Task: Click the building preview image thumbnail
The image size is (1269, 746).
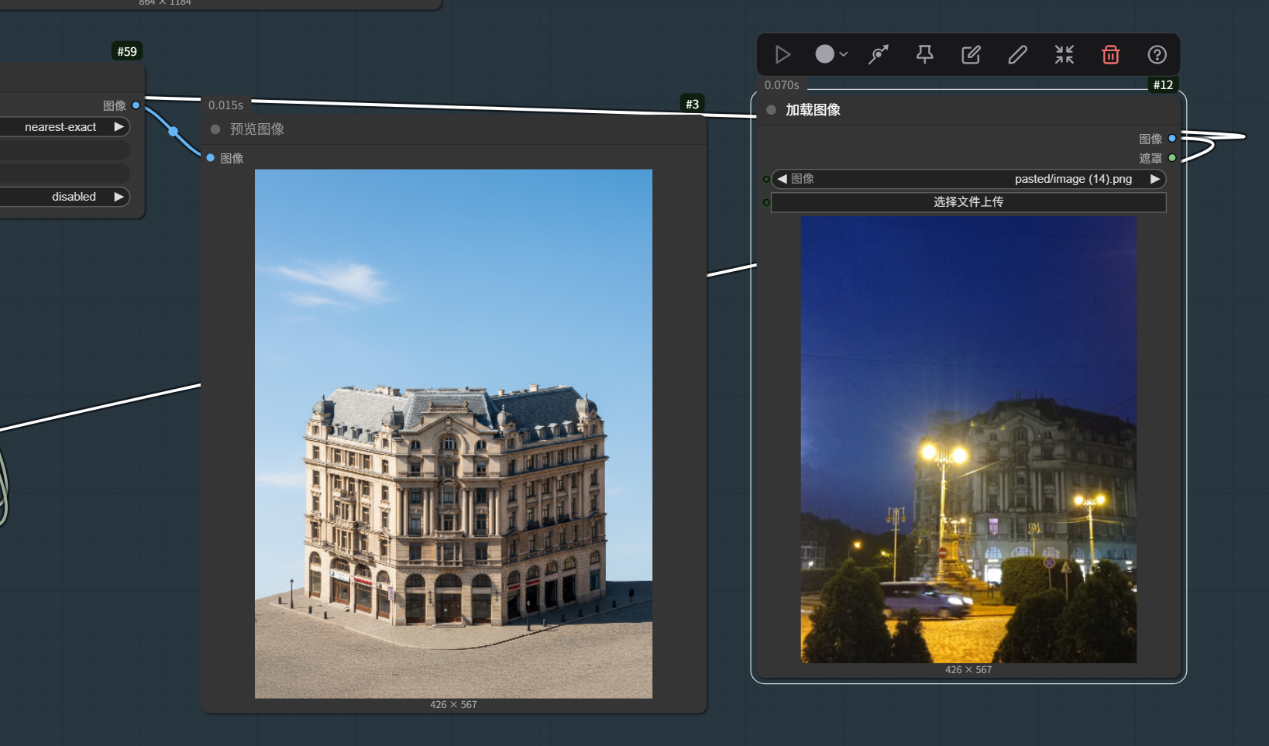Action: click(453, 433)
